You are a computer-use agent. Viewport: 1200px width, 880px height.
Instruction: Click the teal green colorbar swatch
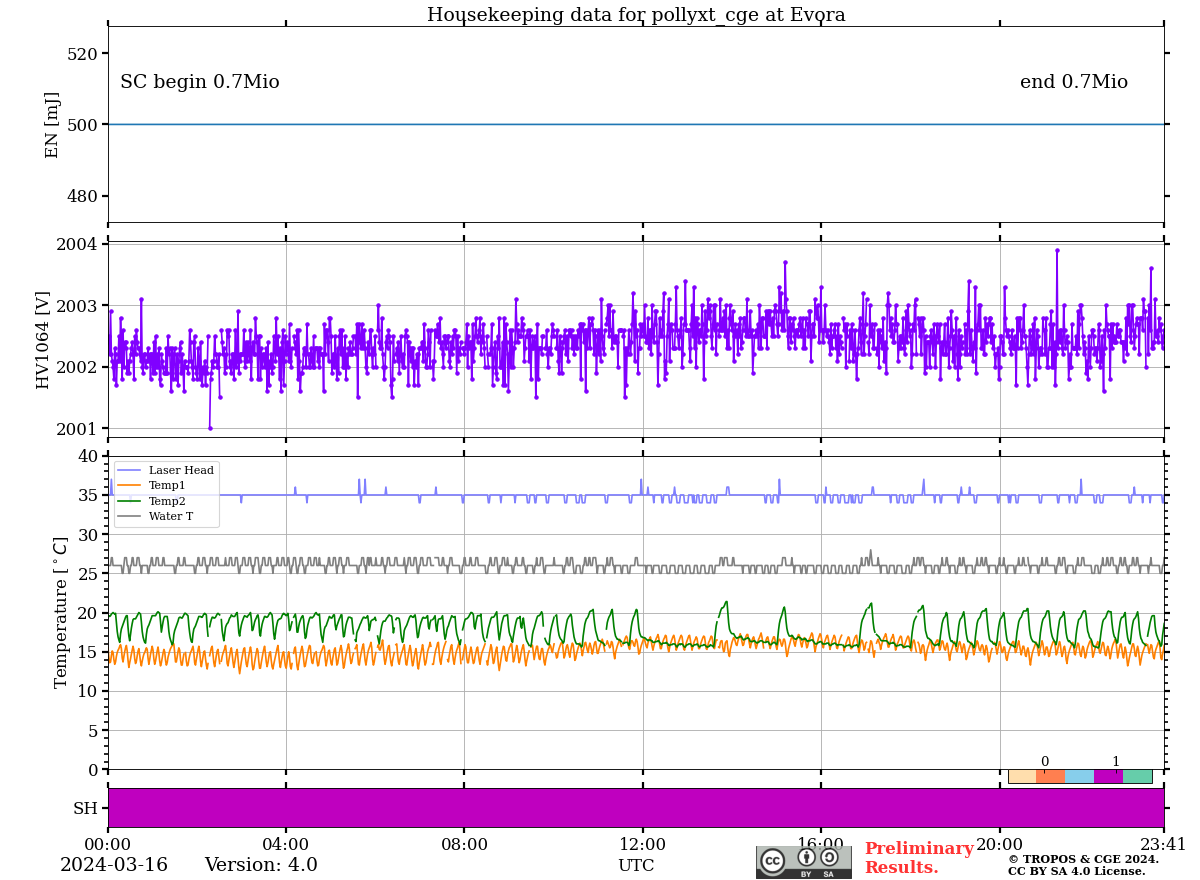[1138, 776]
